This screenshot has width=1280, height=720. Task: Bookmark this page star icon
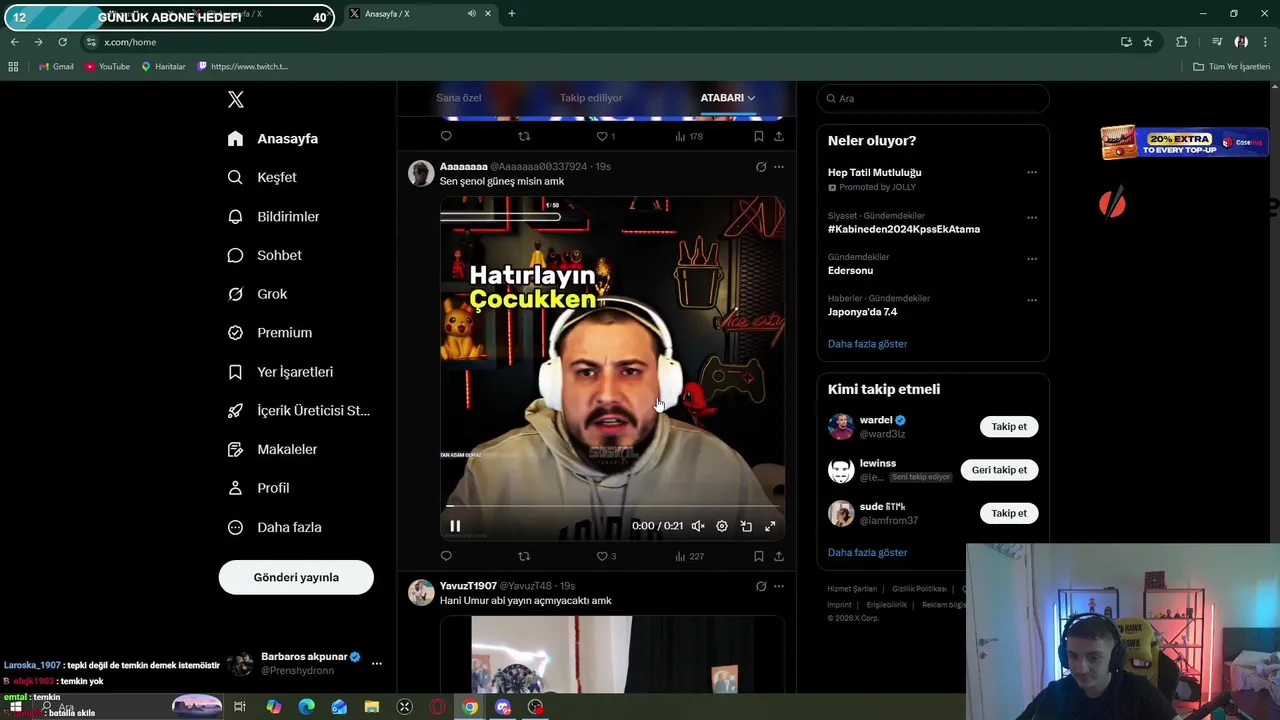[x=1148, y=42]
